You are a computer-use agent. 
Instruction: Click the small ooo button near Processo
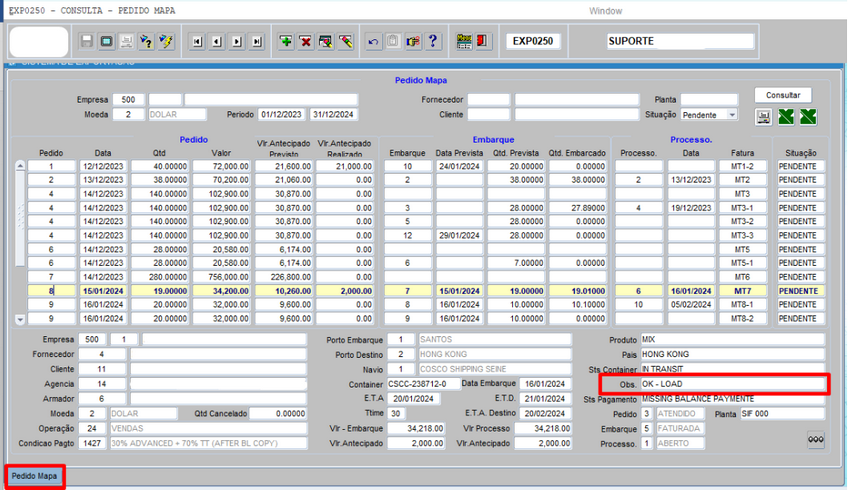(815, 440)
